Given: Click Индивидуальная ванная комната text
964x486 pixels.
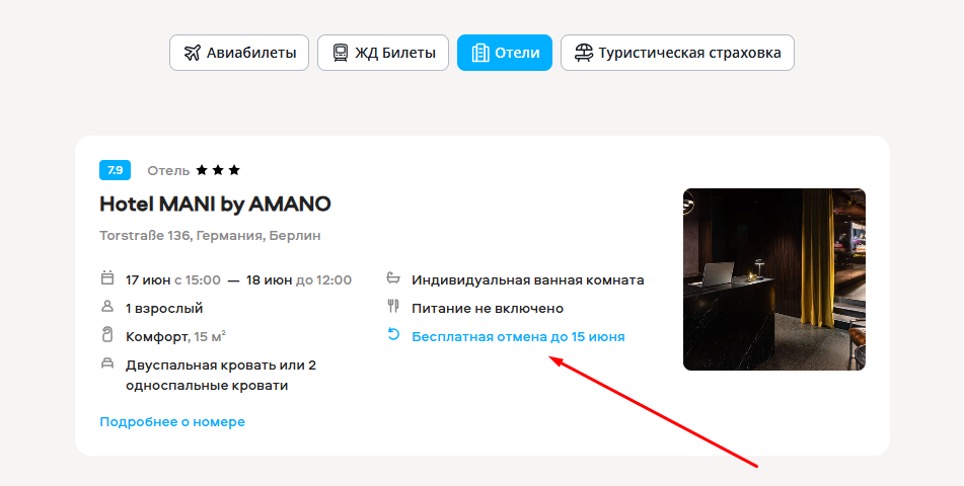Looking at the screenshot, I should (528, 280).
